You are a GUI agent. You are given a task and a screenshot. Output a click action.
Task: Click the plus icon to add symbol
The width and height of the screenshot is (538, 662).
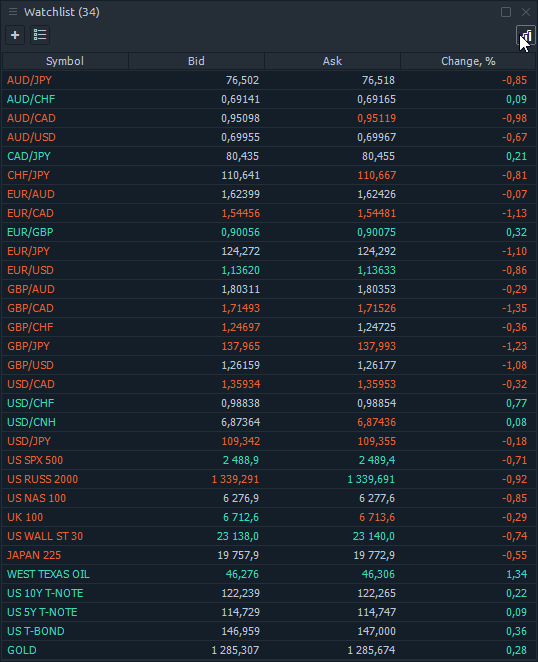(15, 35)
